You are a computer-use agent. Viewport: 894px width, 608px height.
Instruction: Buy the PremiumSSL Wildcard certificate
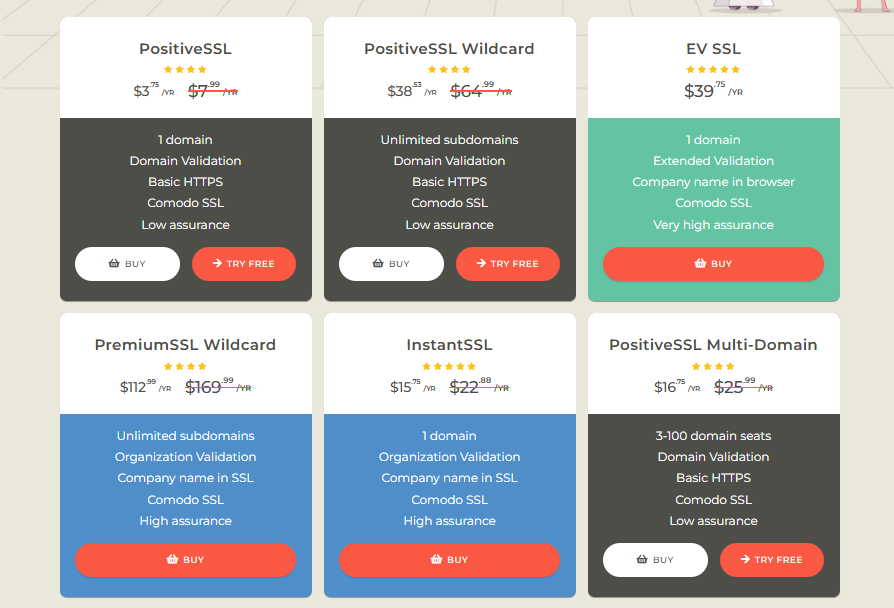[185, 560]
